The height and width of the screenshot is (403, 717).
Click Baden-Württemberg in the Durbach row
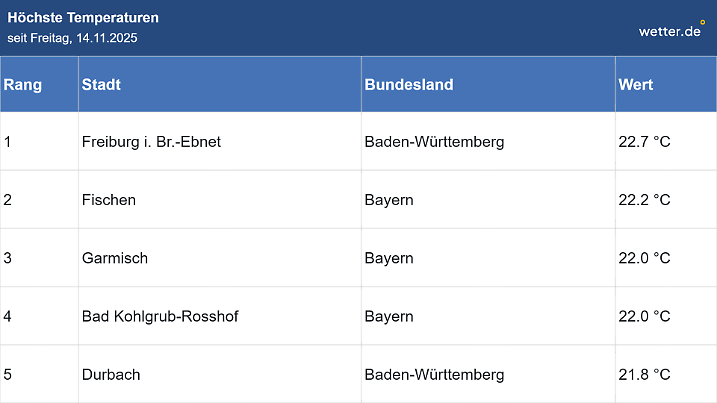pyautogui.click(x=434, y=375)
